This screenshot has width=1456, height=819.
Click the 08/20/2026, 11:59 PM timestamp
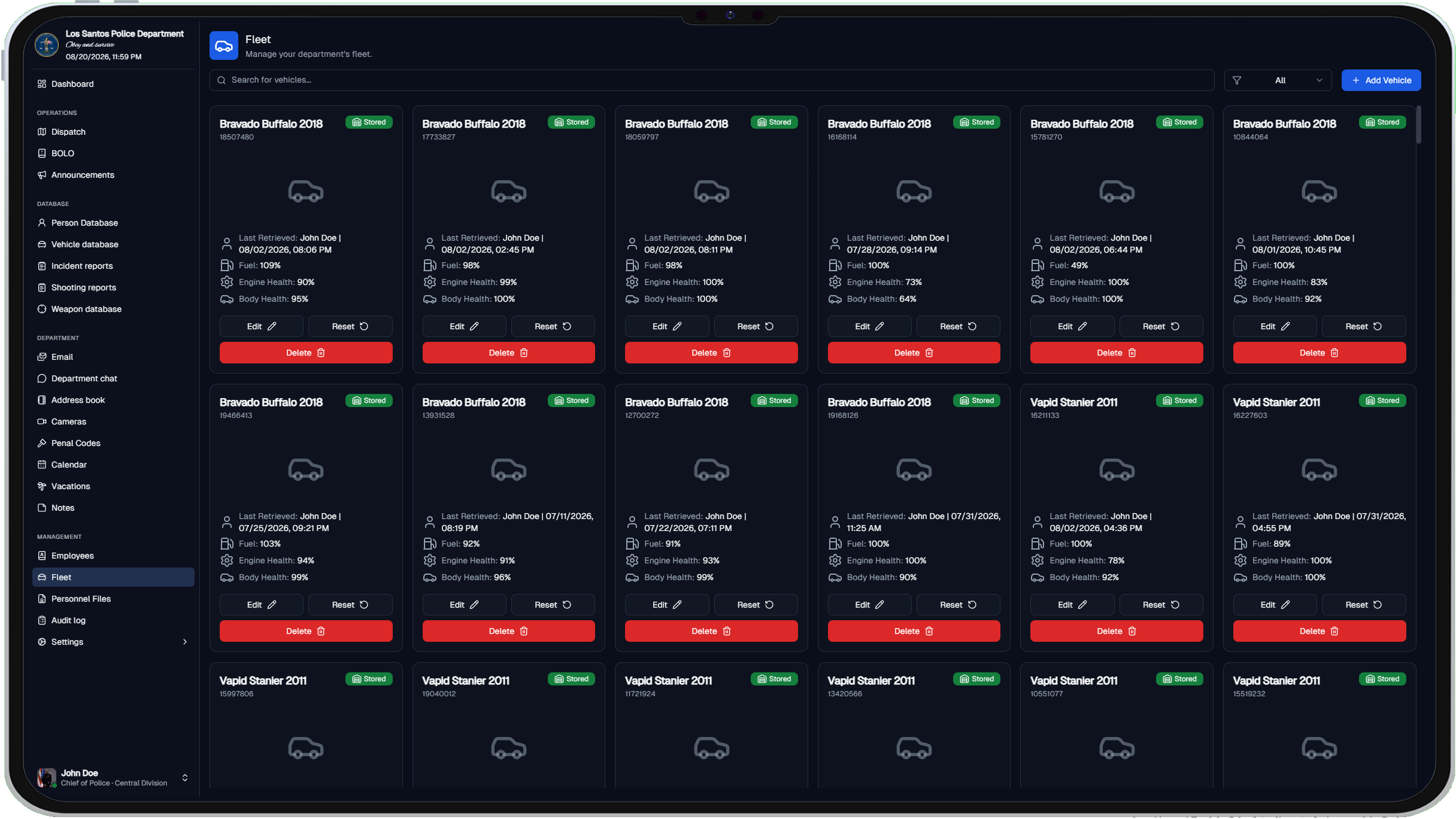[x=104, y=57]
